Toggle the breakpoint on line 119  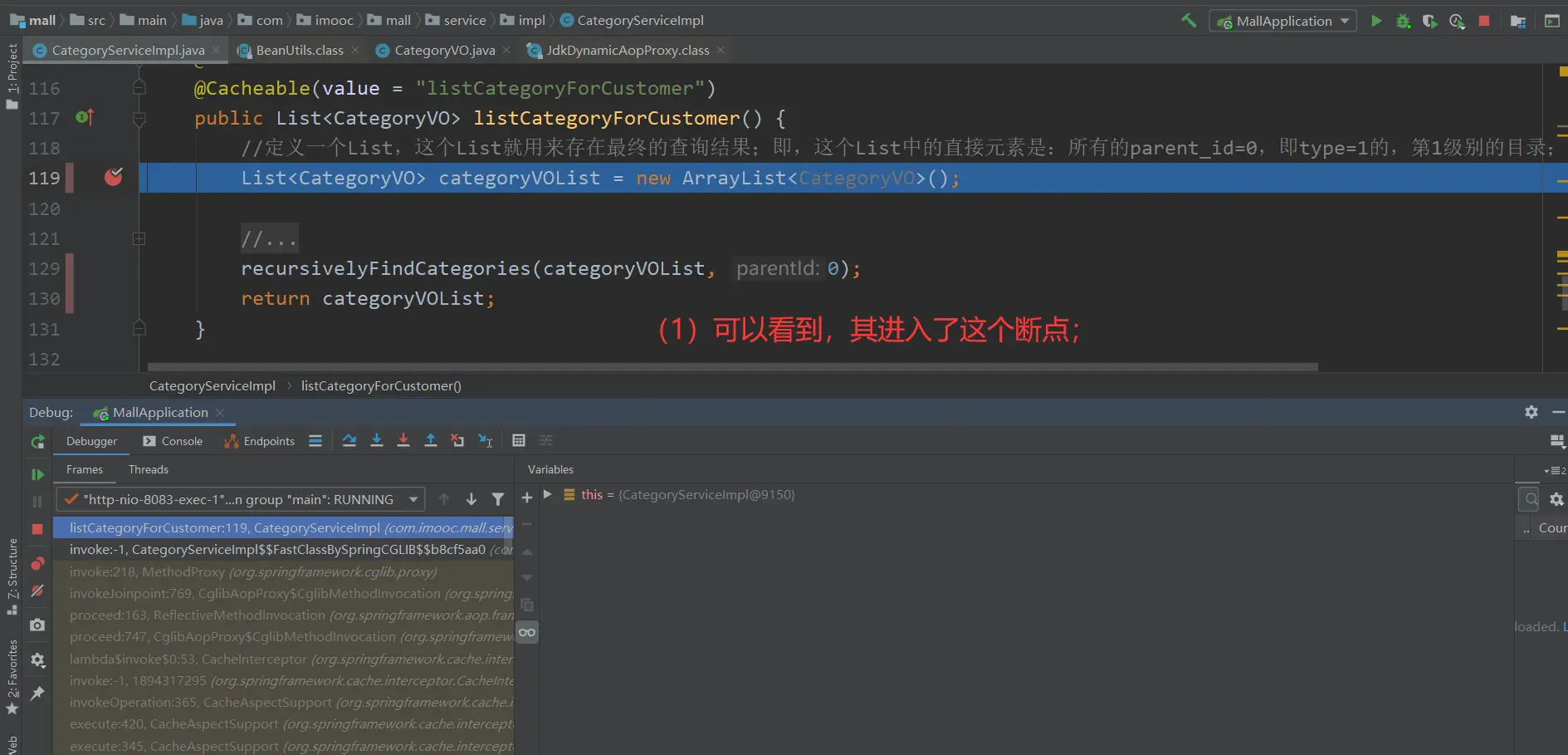(114, 178)
